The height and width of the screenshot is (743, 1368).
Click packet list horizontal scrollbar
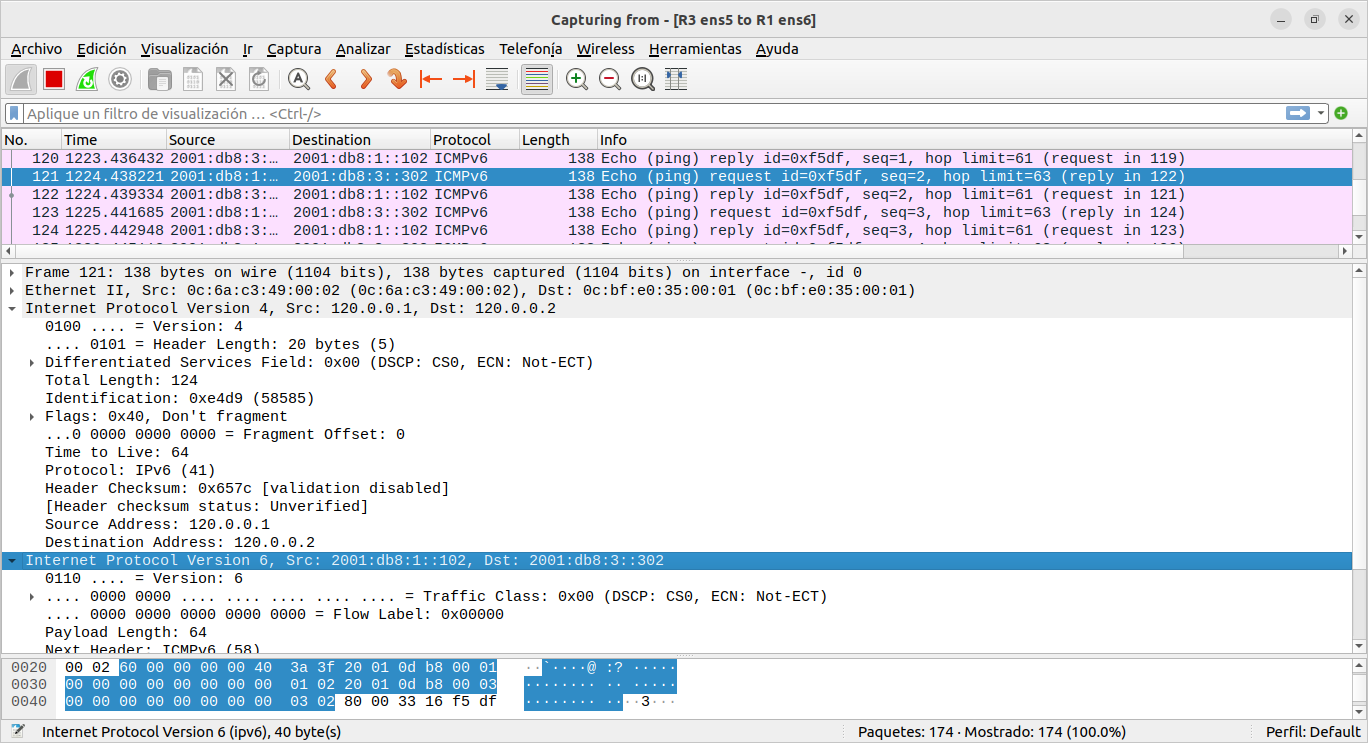coord(676,250)
